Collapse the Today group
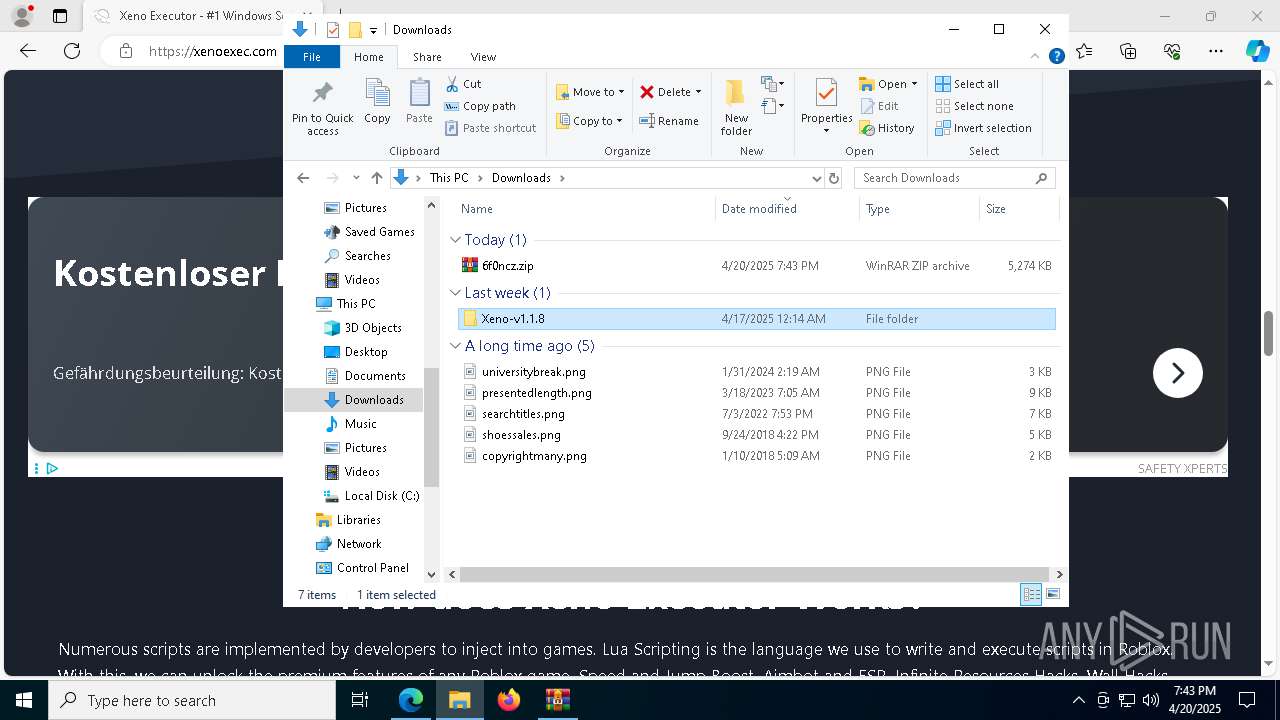Screen dimensions: 1280x720 (x=456, y=240)
